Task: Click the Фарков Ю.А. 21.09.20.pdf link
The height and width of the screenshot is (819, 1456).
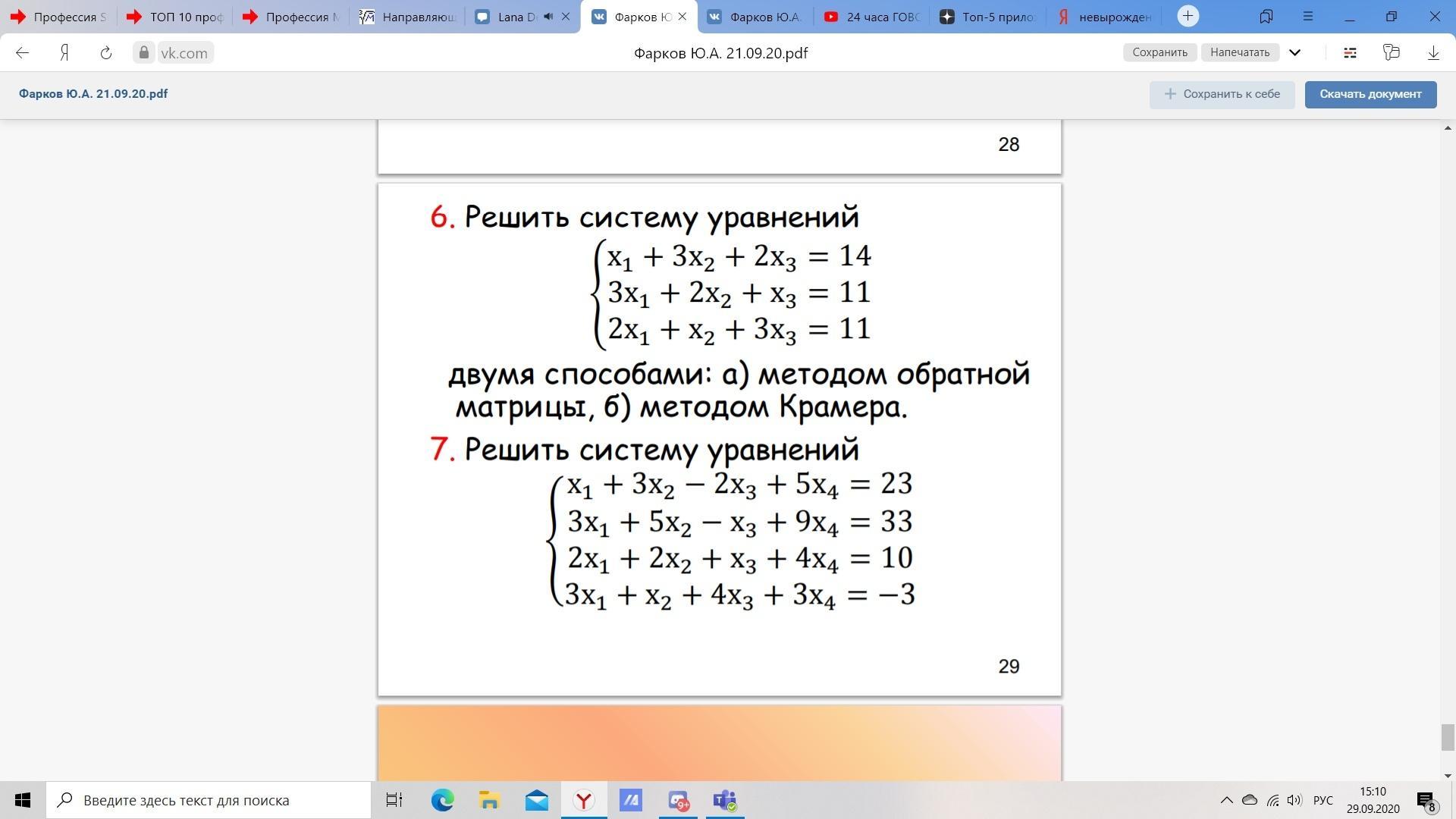Action: point(93,94)
